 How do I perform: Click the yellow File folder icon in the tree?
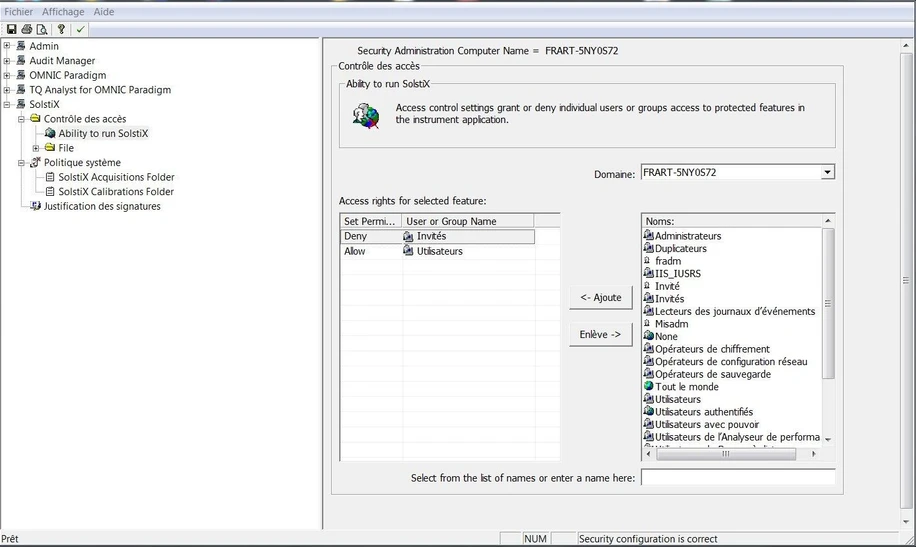(x=50, y=148)
